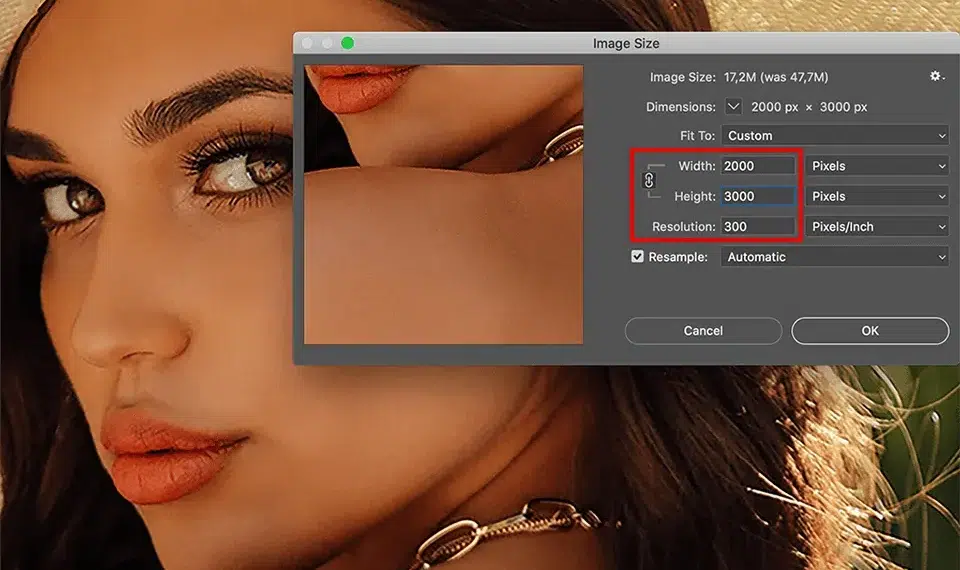Uncheck the Resample checkbox
The width and height of the screenshot is (960, 570).
tap(637, 257)
